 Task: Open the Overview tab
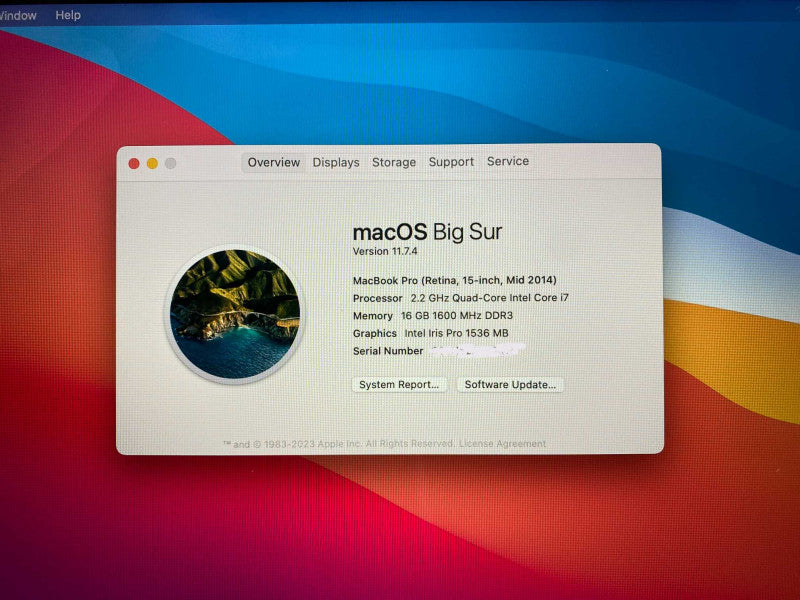pyautogui.click(x=273, y=163)
